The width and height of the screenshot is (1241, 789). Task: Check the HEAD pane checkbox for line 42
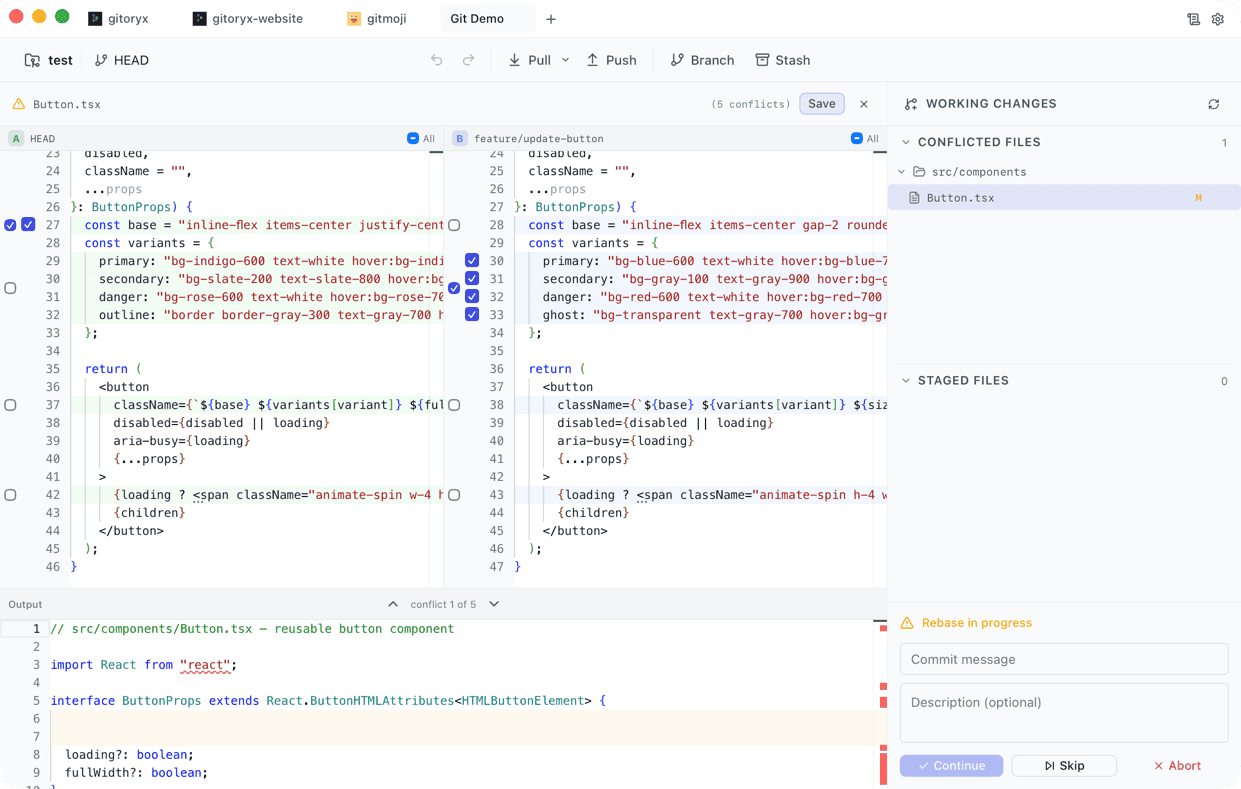click(x=10, y=495)
